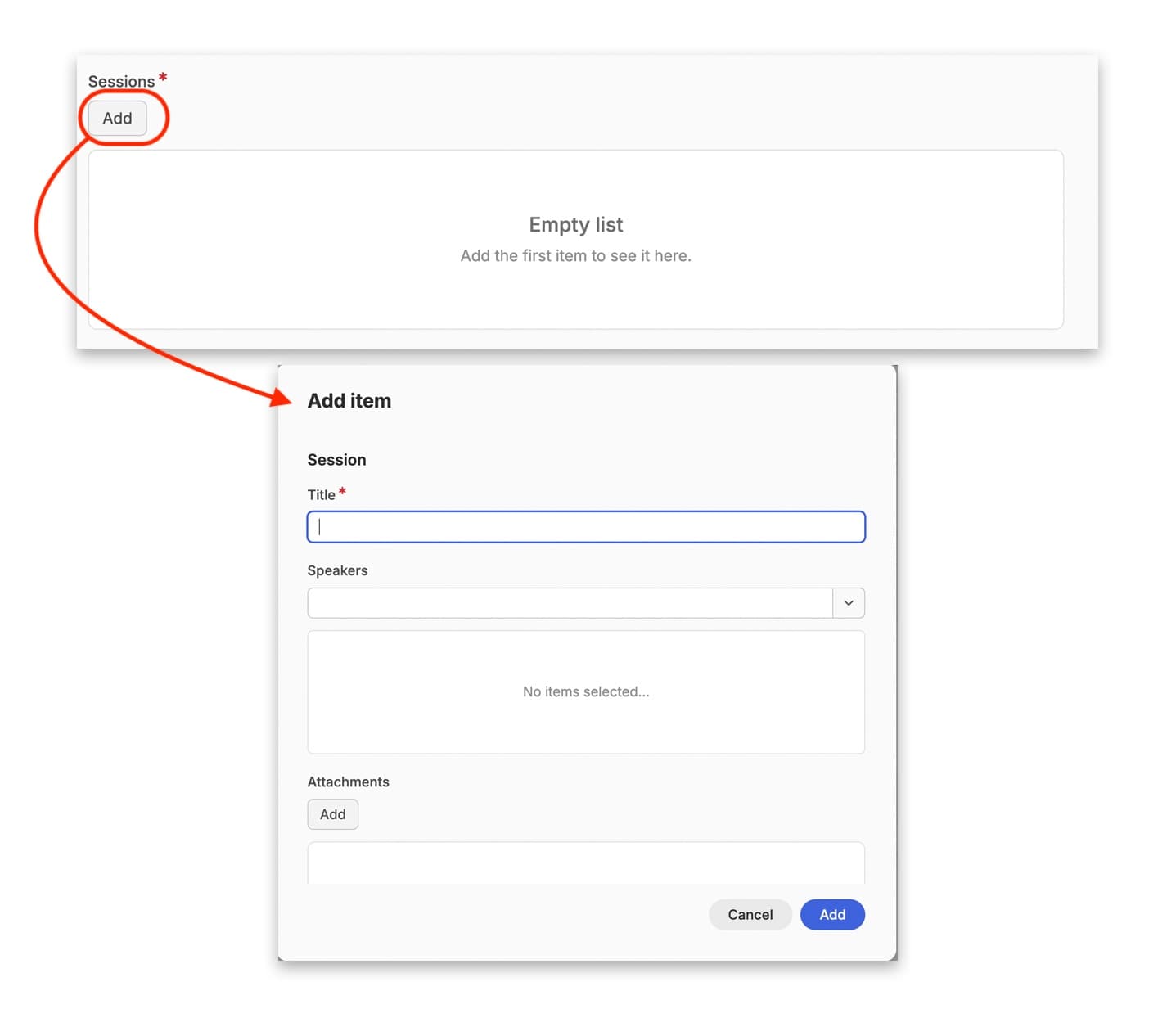Click the 'Add item' dialog title
1176x1027 pixels.
tap(349, 401)
